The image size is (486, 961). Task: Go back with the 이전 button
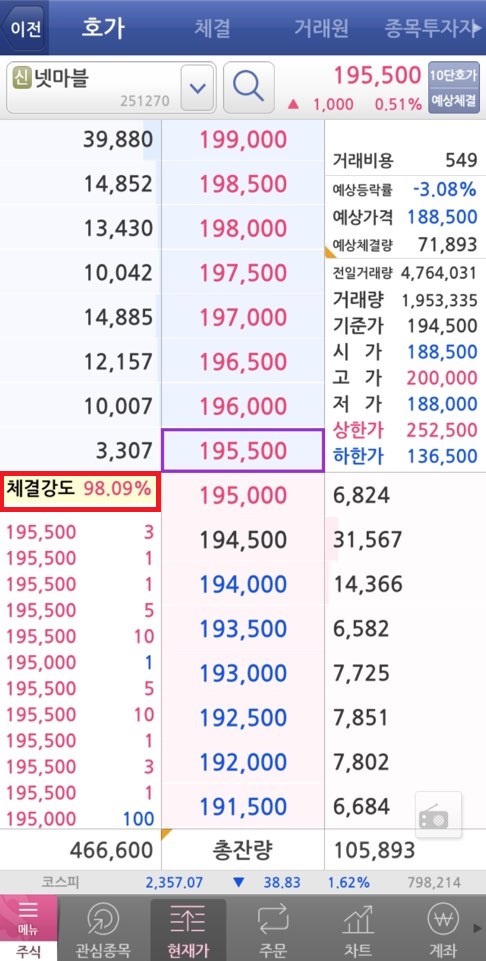pyautogui.click(x=25, y=28)
